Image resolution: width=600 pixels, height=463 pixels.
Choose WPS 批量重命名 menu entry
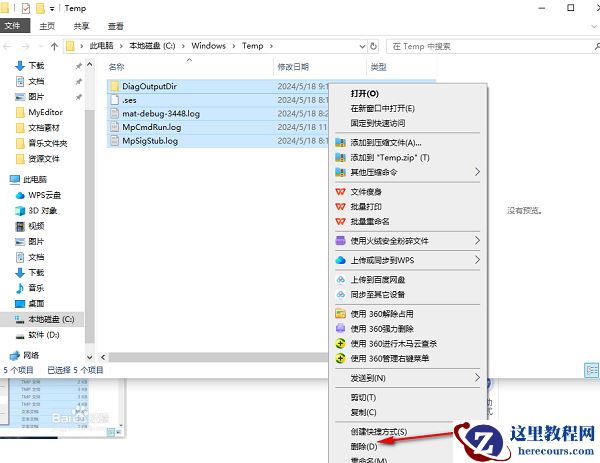408,221
